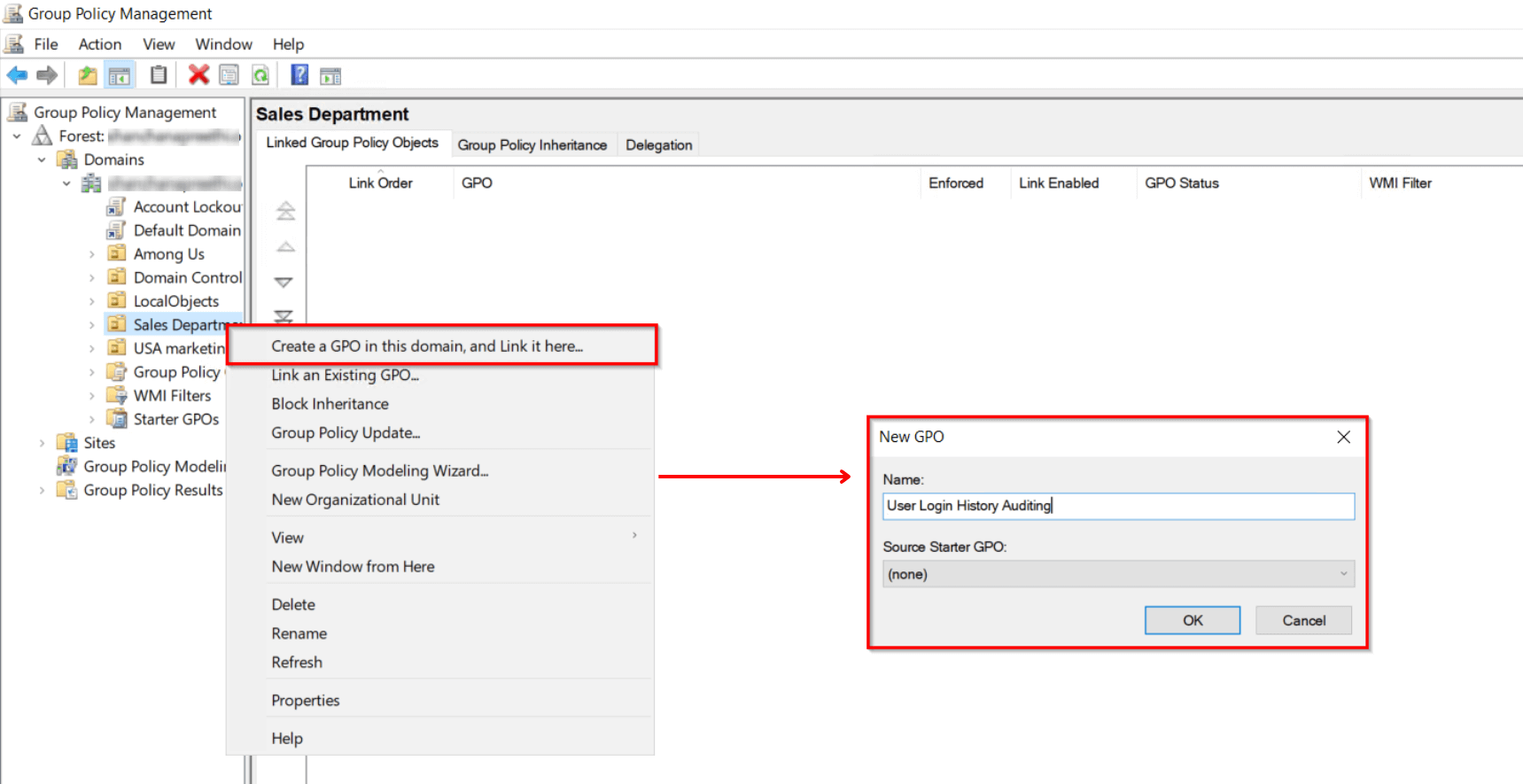
Task: Switch to the Group Policy Inheritance tab
Action: (x=532, y=145)
